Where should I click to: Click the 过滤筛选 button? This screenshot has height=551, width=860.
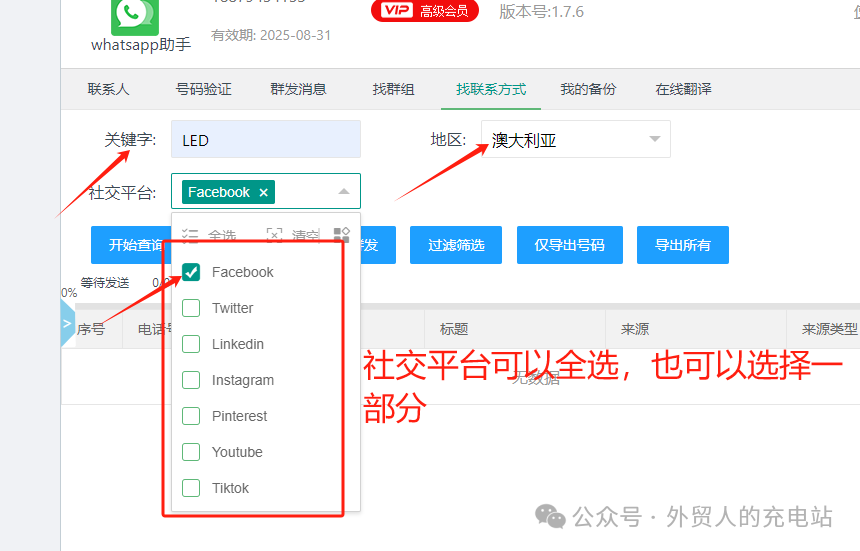[x=456, y=245]
